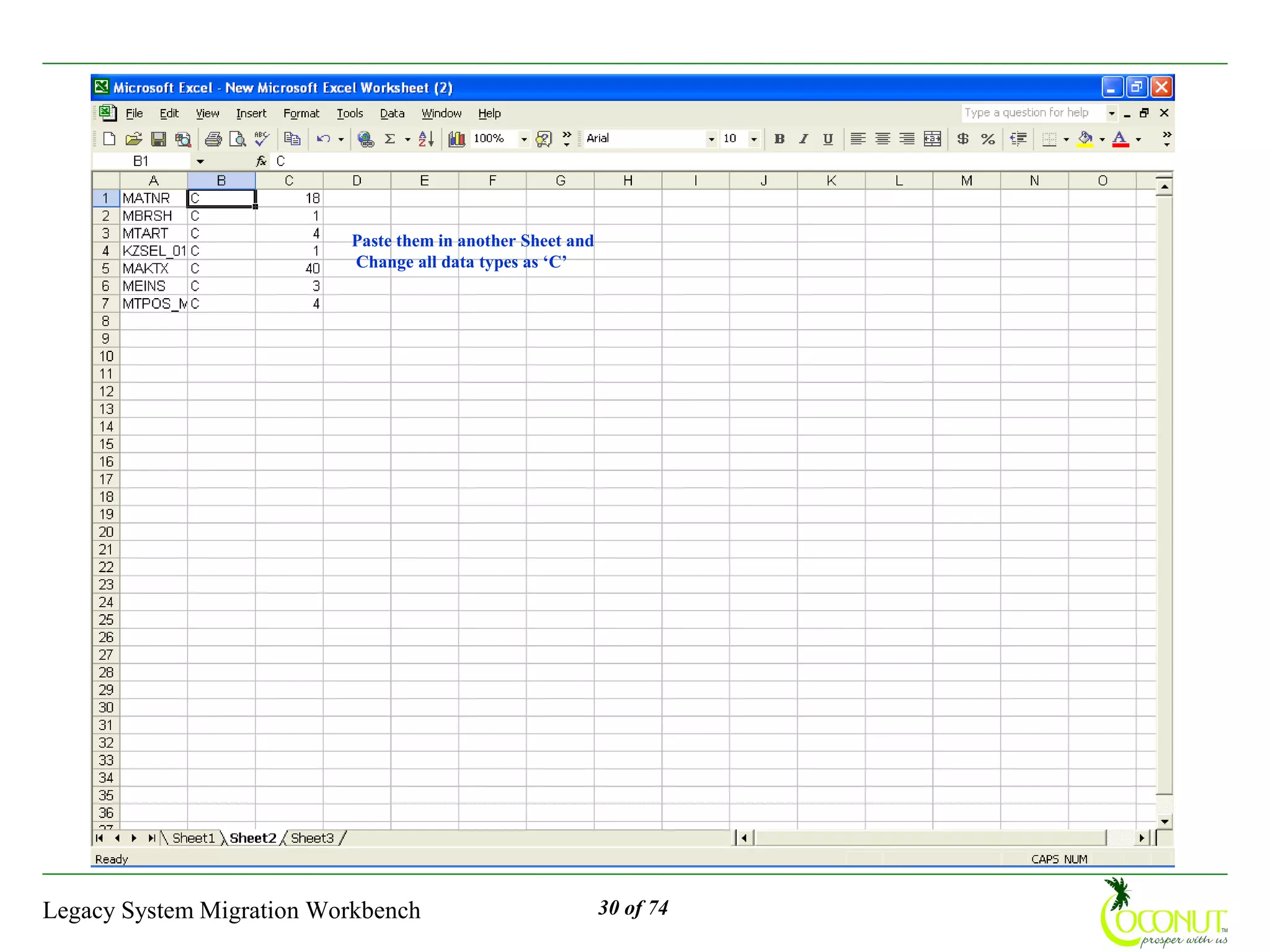The image size is (1270, 952).
Task: Apply percent style formatting
Action: click(988, 139)
